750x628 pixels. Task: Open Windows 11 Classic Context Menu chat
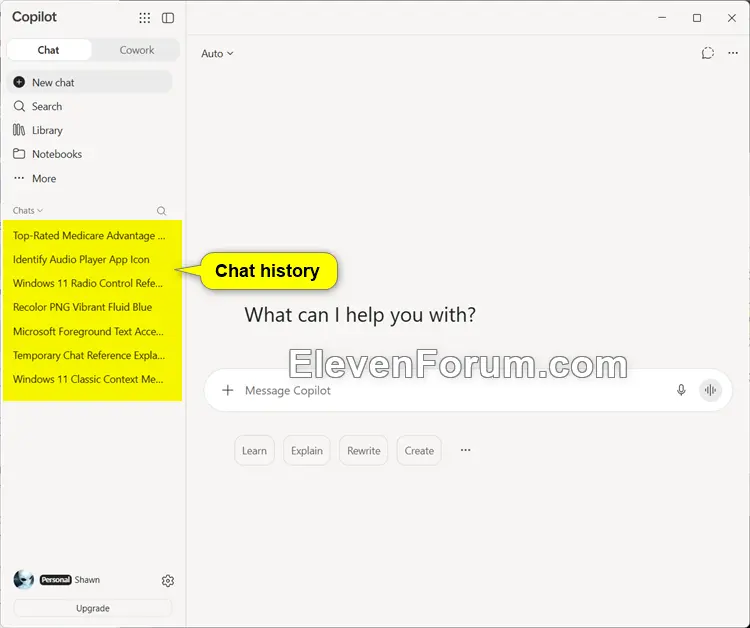coord(89,379)
